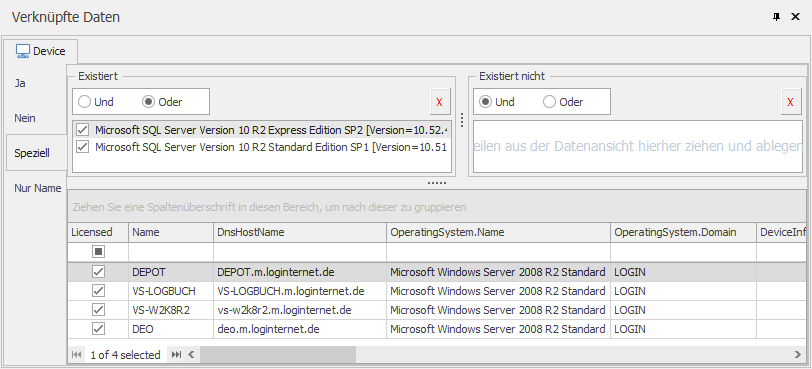Select the DEPOT name cell
812x369 pixels.
171,272
